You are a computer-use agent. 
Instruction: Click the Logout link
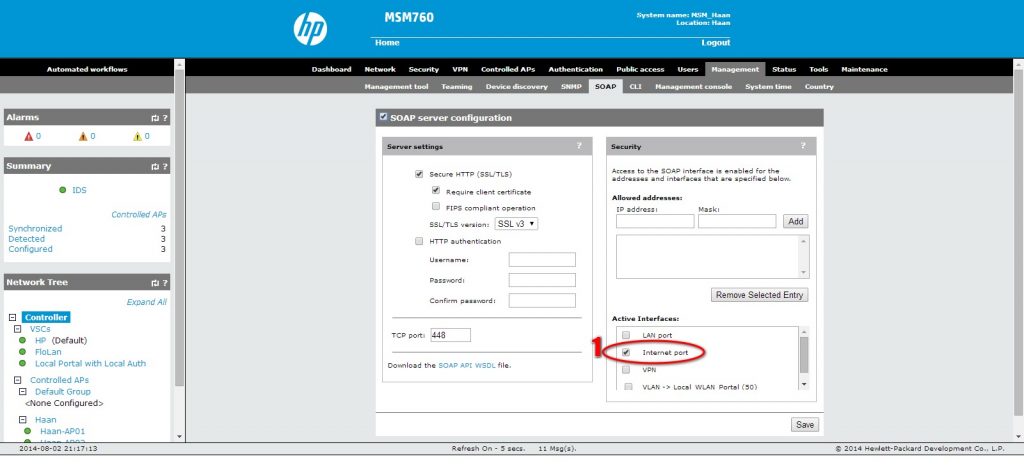pyautogui.click(x=716, y=42)
